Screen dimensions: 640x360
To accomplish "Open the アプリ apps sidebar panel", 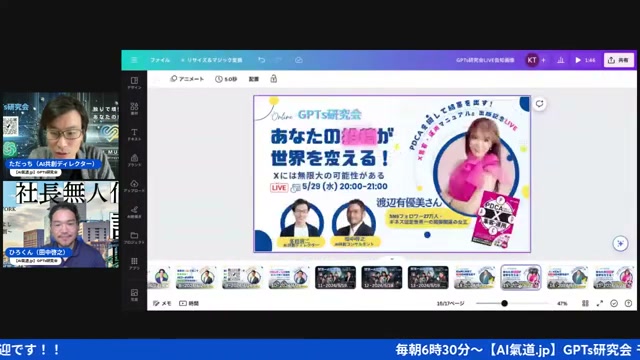I will coord(134,264).
